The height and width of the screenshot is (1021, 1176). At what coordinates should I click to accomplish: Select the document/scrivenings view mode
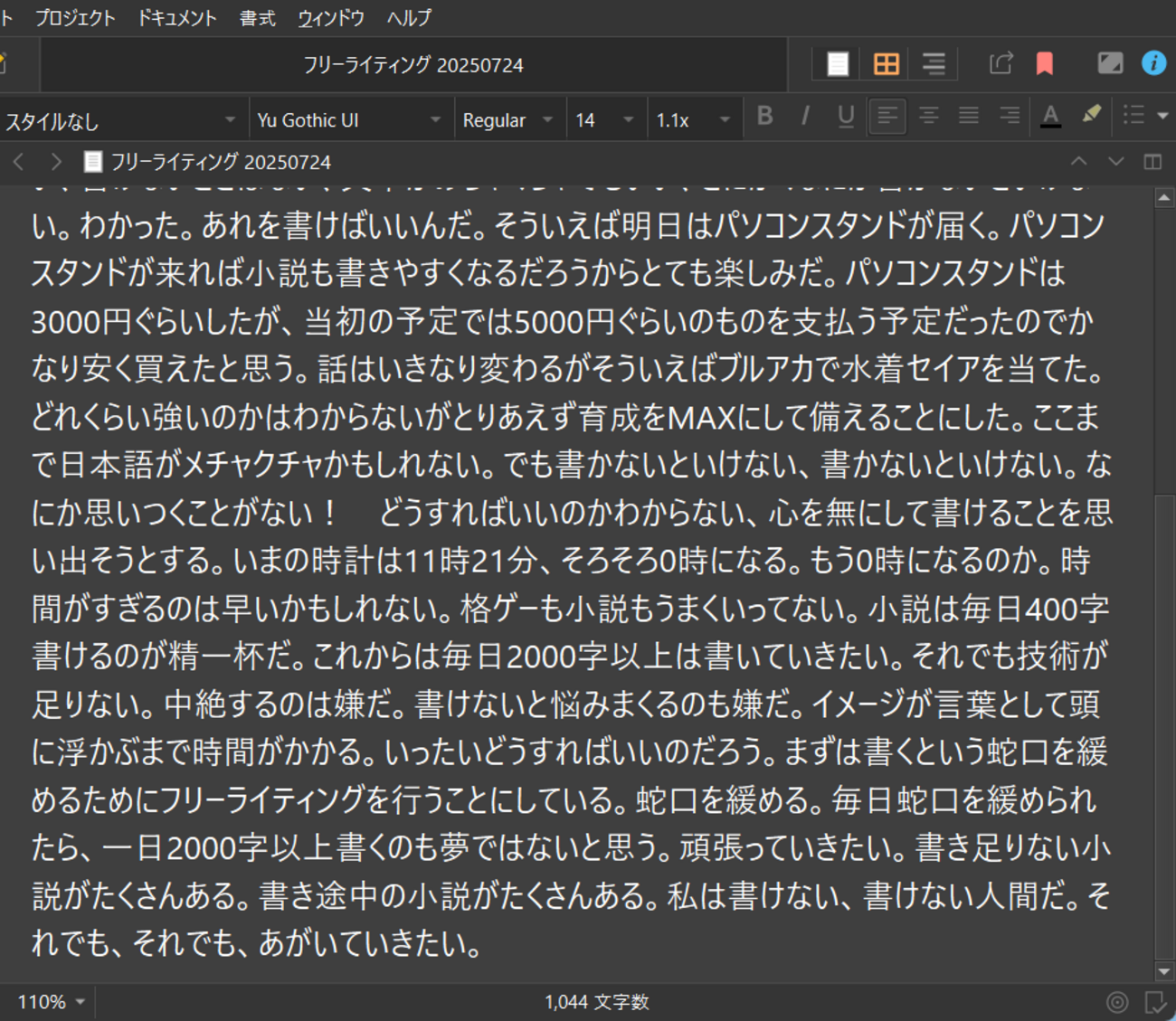point(838,63)
